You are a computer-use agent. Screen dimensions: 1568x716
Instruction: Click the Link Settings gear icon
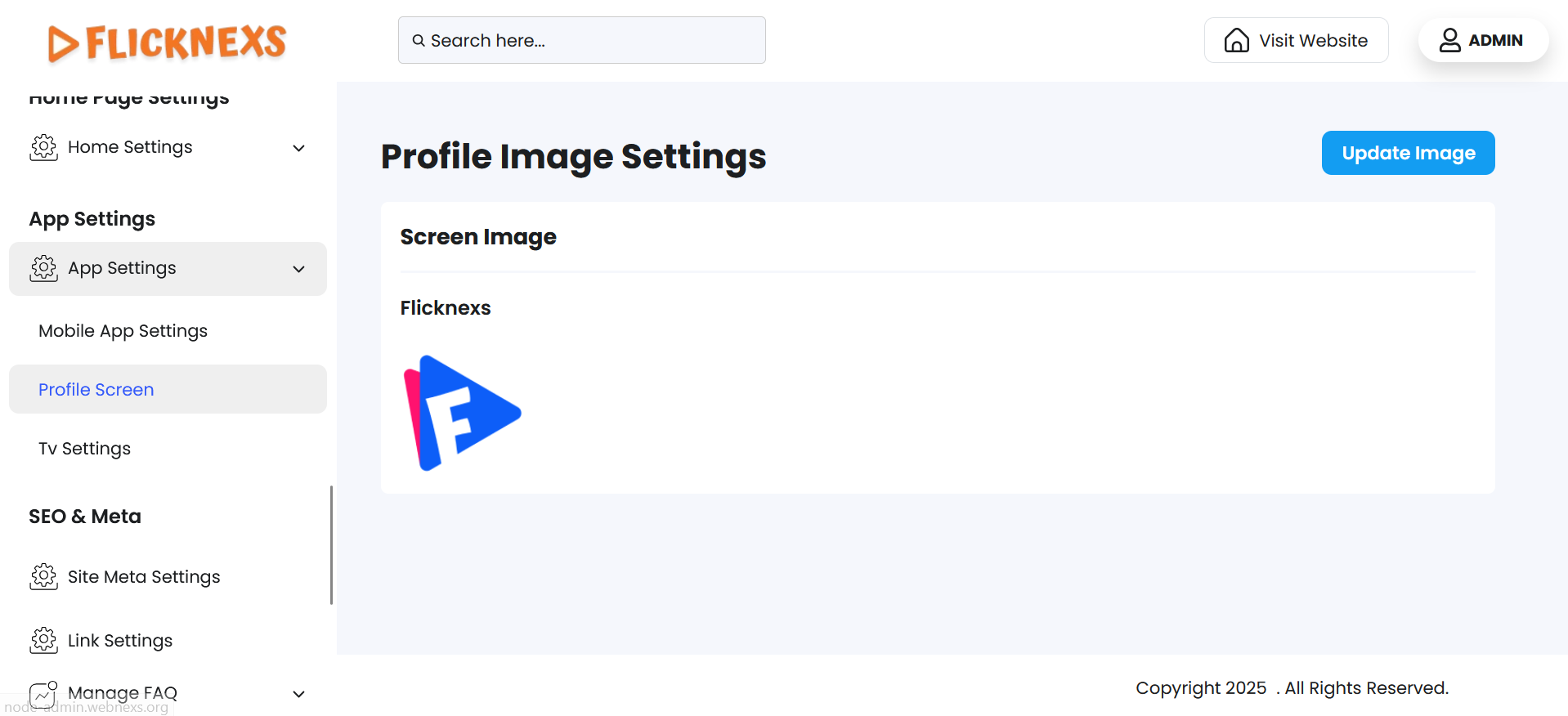click(x=43, y=641)
